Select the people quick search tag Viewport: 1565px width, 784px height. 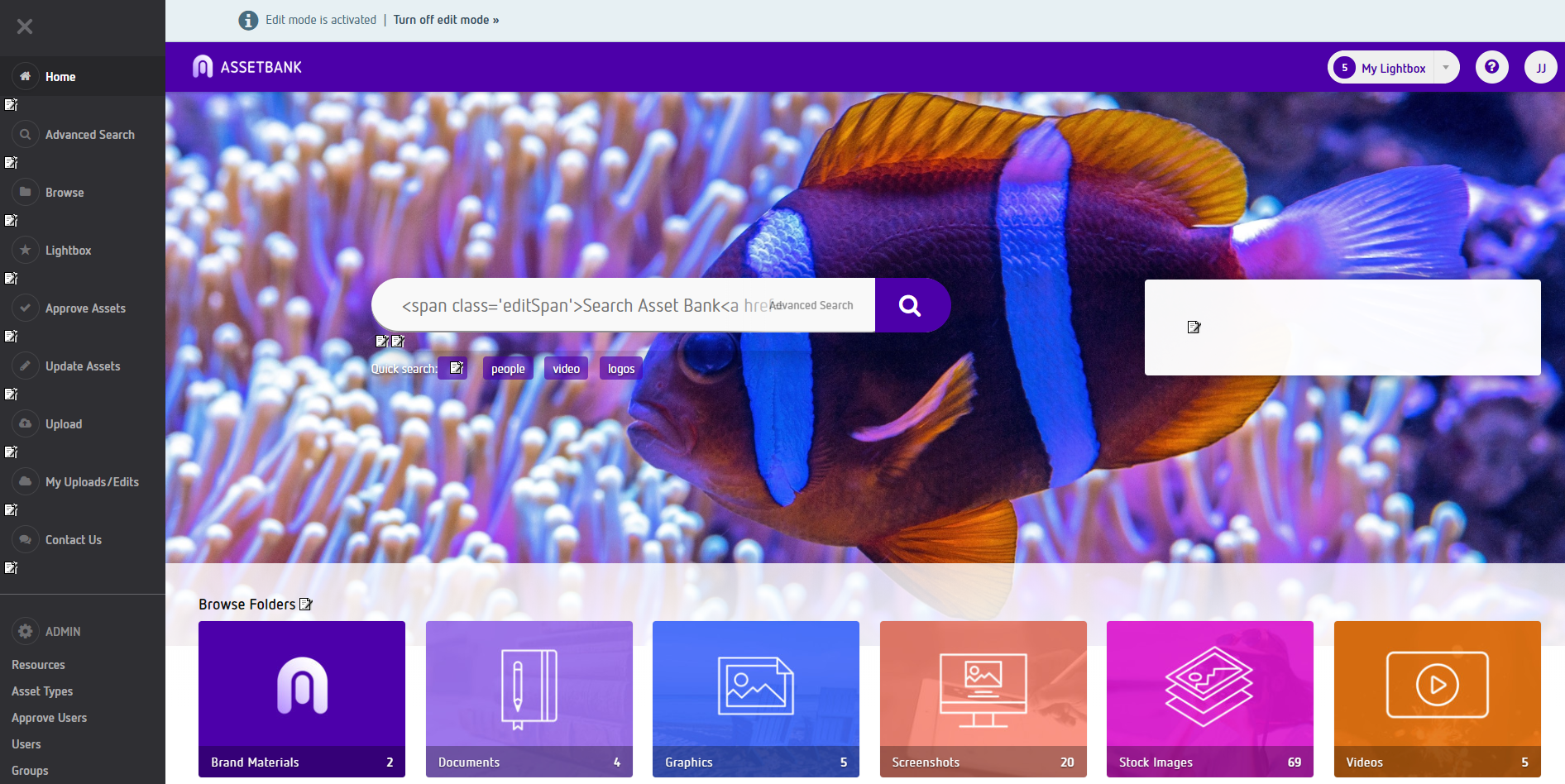pos(508,369)
